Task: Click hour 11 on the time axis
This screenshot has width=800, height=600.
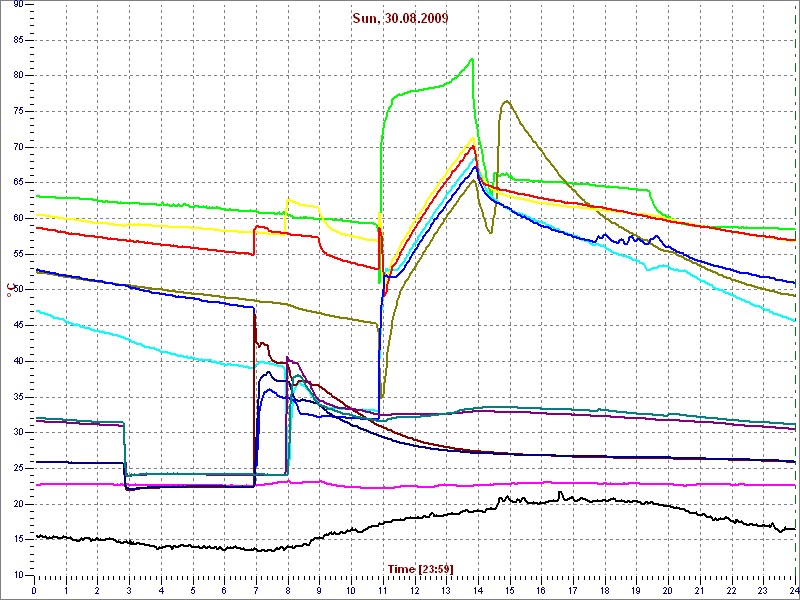Action: click(x=382, y=592)
